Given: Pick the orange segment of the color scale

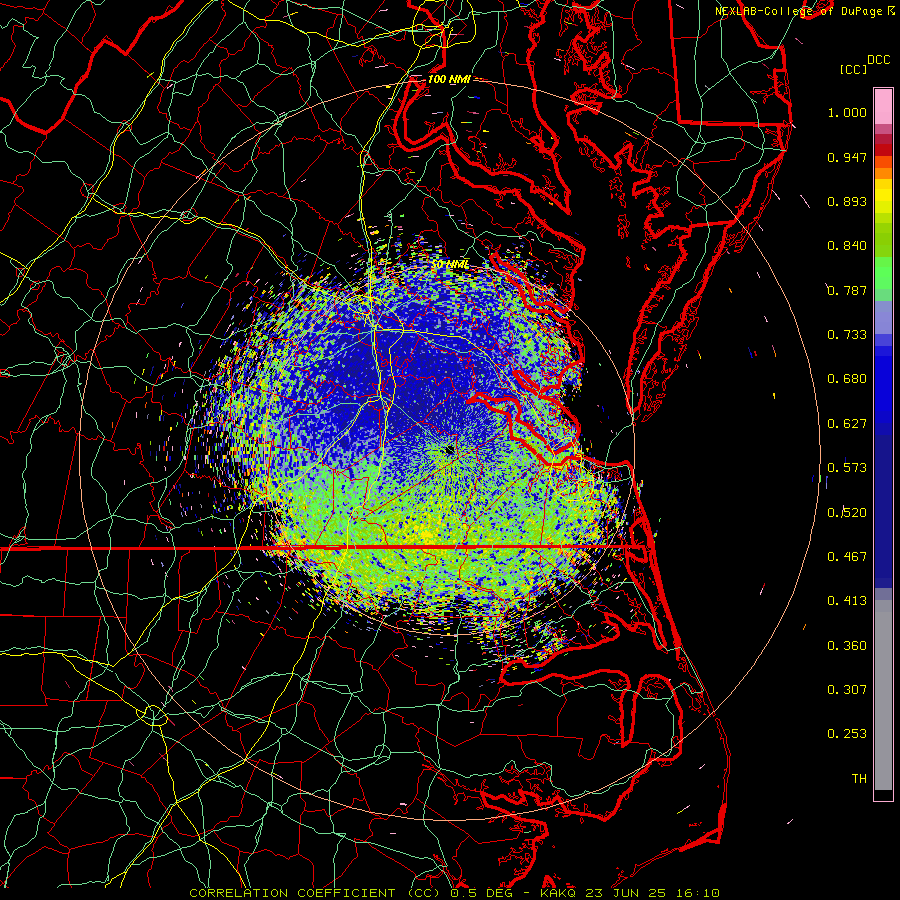Looking at the screenshot, I should click(883, 173).
